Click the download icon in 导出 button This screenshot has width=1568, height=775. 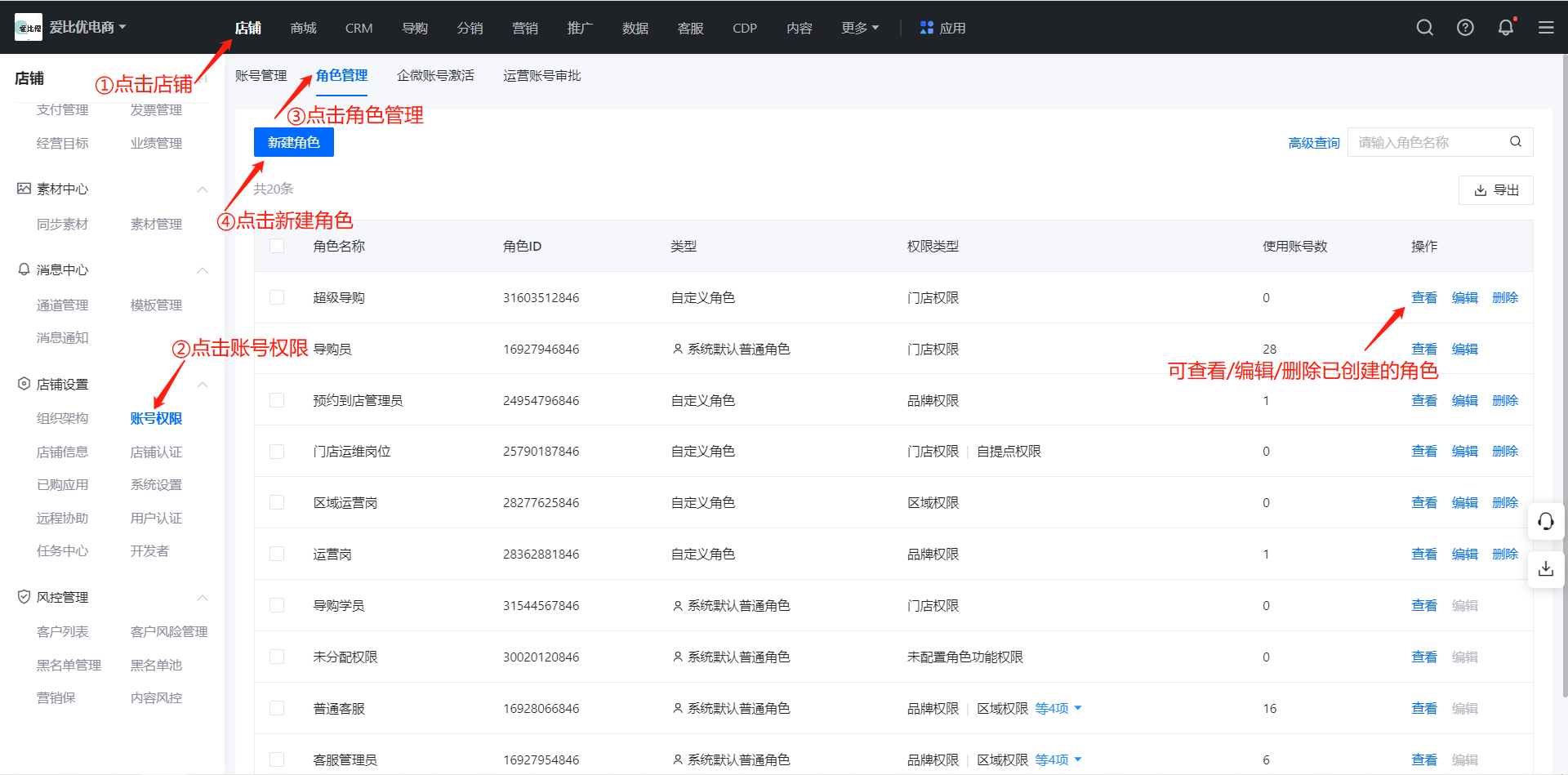point(1481,190)
